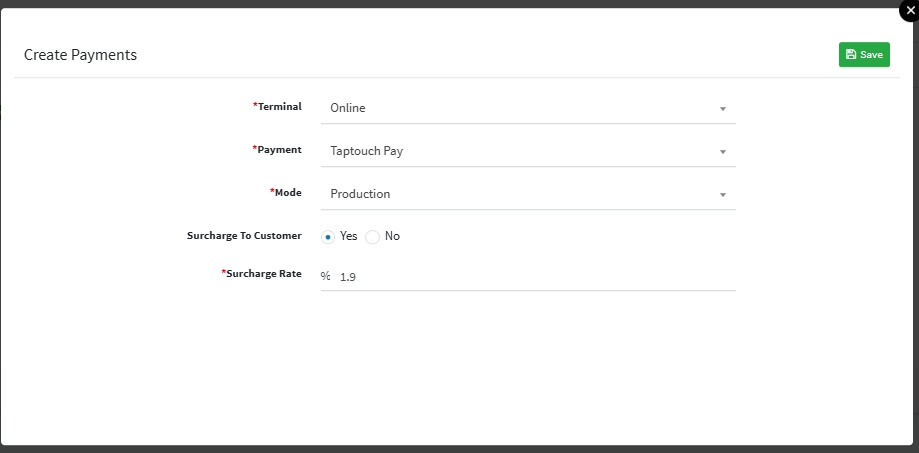The width and height of the screenshot is (919, 453).
Task: Open the Mode dropdown showing Production
Action: (x=520, y=194)
